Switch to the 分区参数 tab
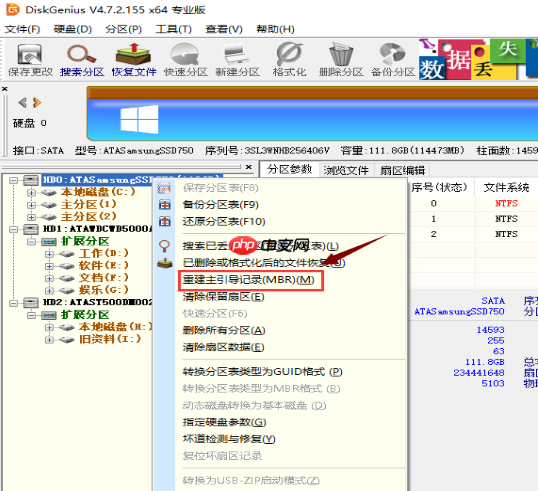This screenshot has height=491, width=538. 289,169
